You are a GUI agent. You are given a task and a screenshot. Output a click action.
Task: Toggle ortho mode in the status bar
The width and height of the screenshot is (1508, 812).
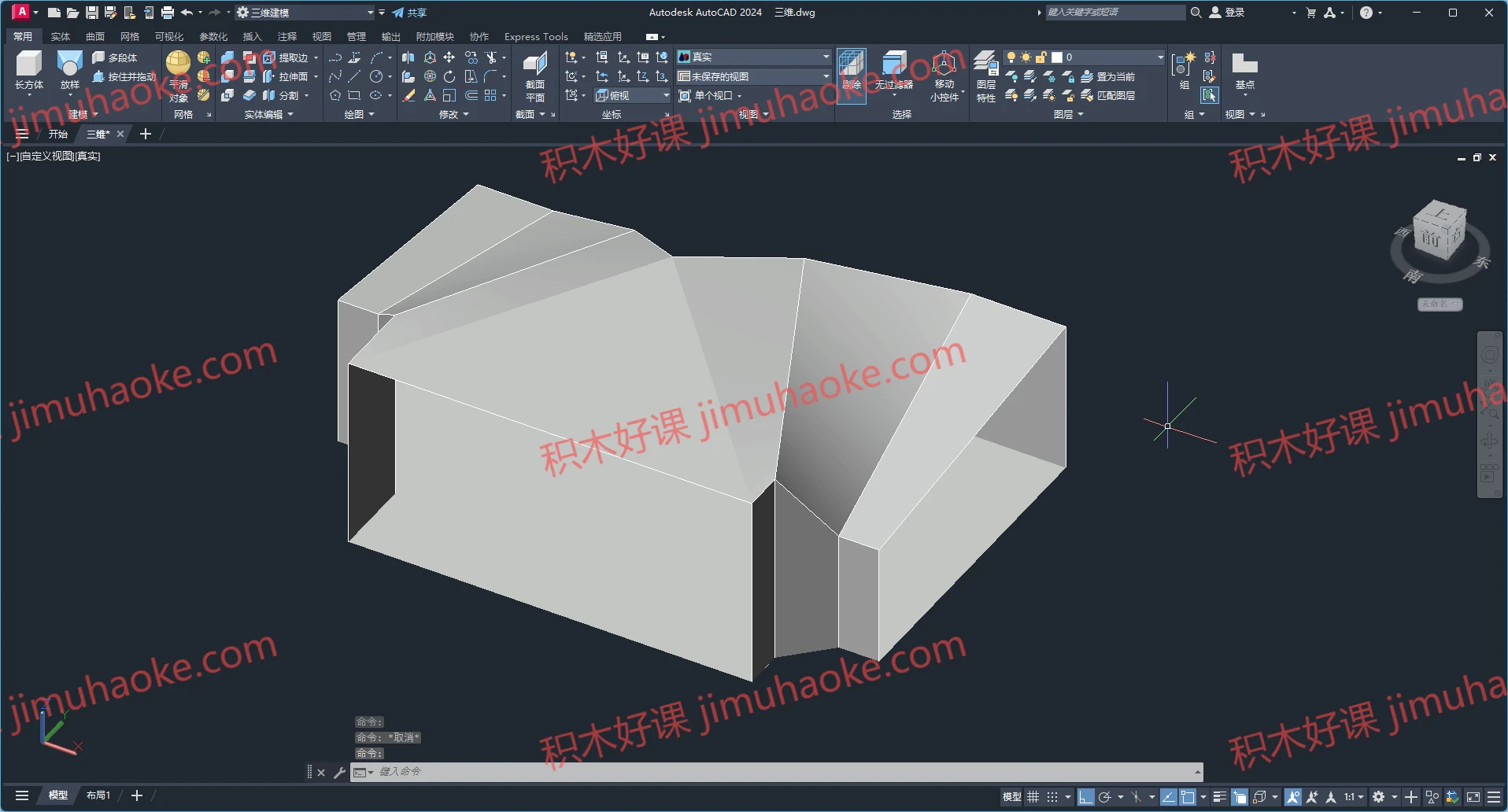click(x=1086, y=796)
